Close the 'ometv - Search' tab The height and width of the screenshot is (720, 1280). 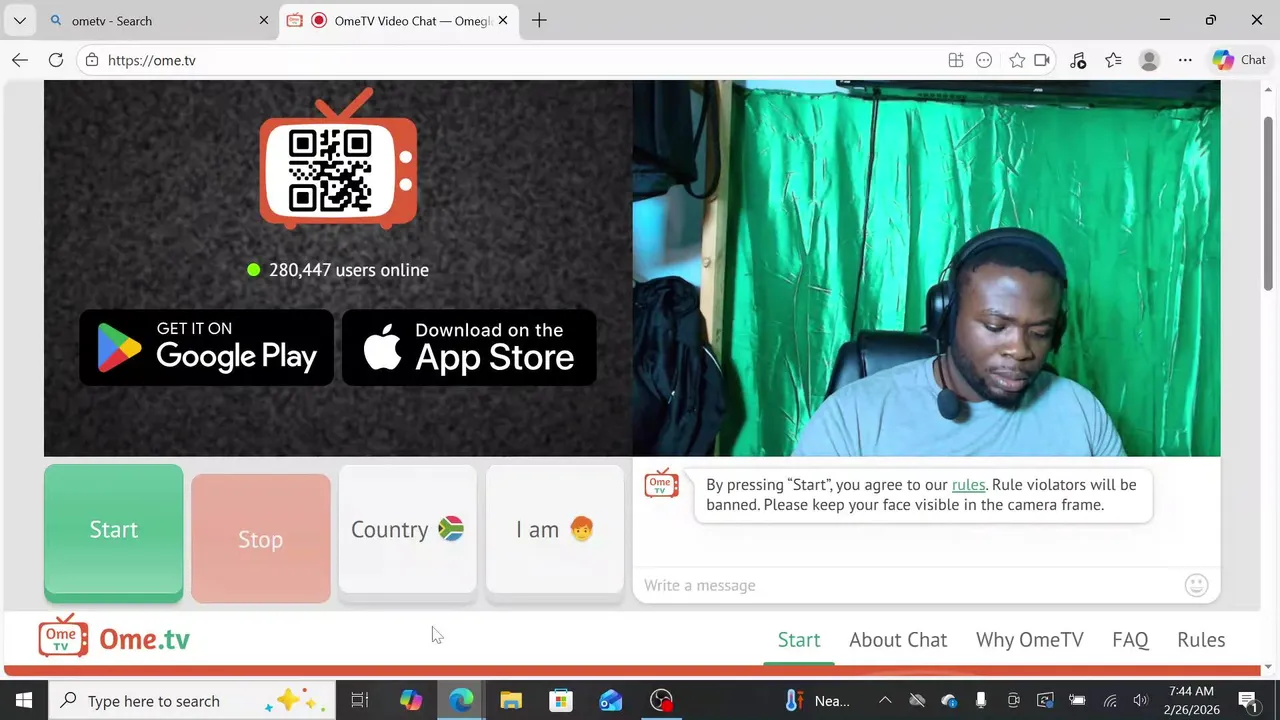(x=264, y=20)
